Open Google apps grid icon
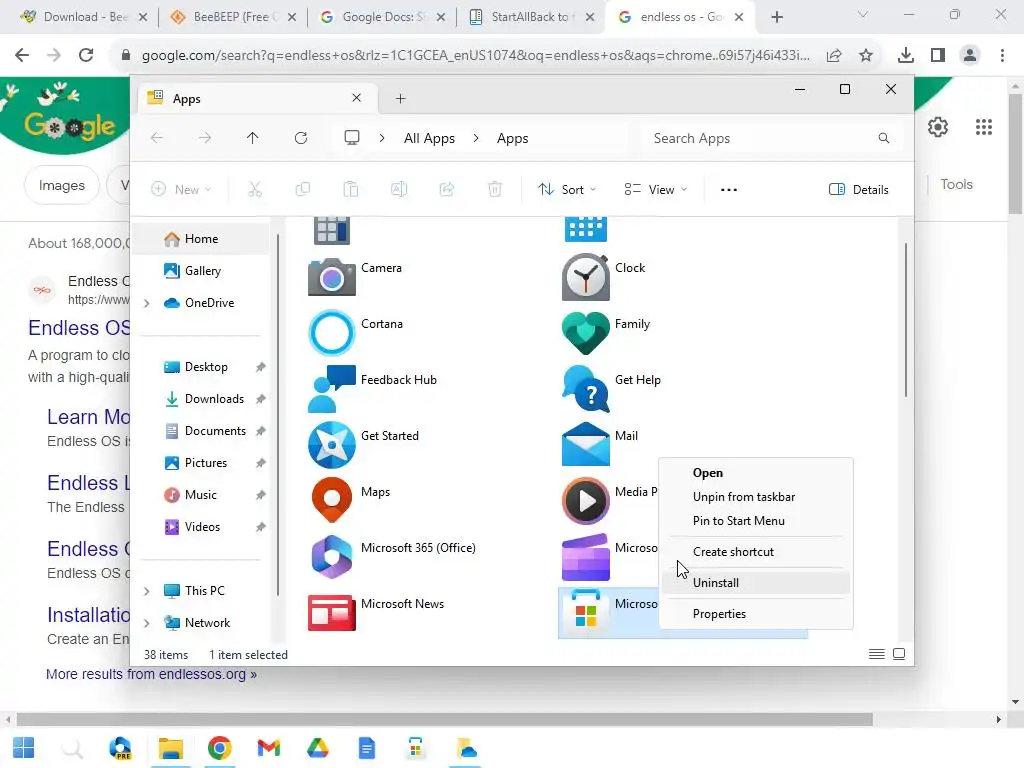 [984, 127]
